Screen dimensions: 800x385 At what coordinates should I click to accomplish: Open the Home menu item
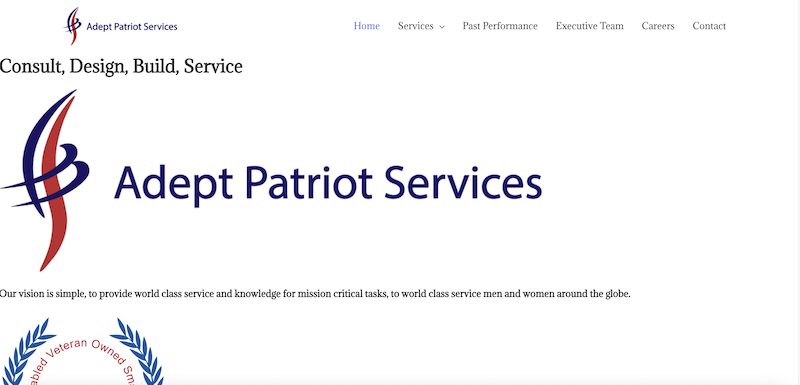click(366, 26)
